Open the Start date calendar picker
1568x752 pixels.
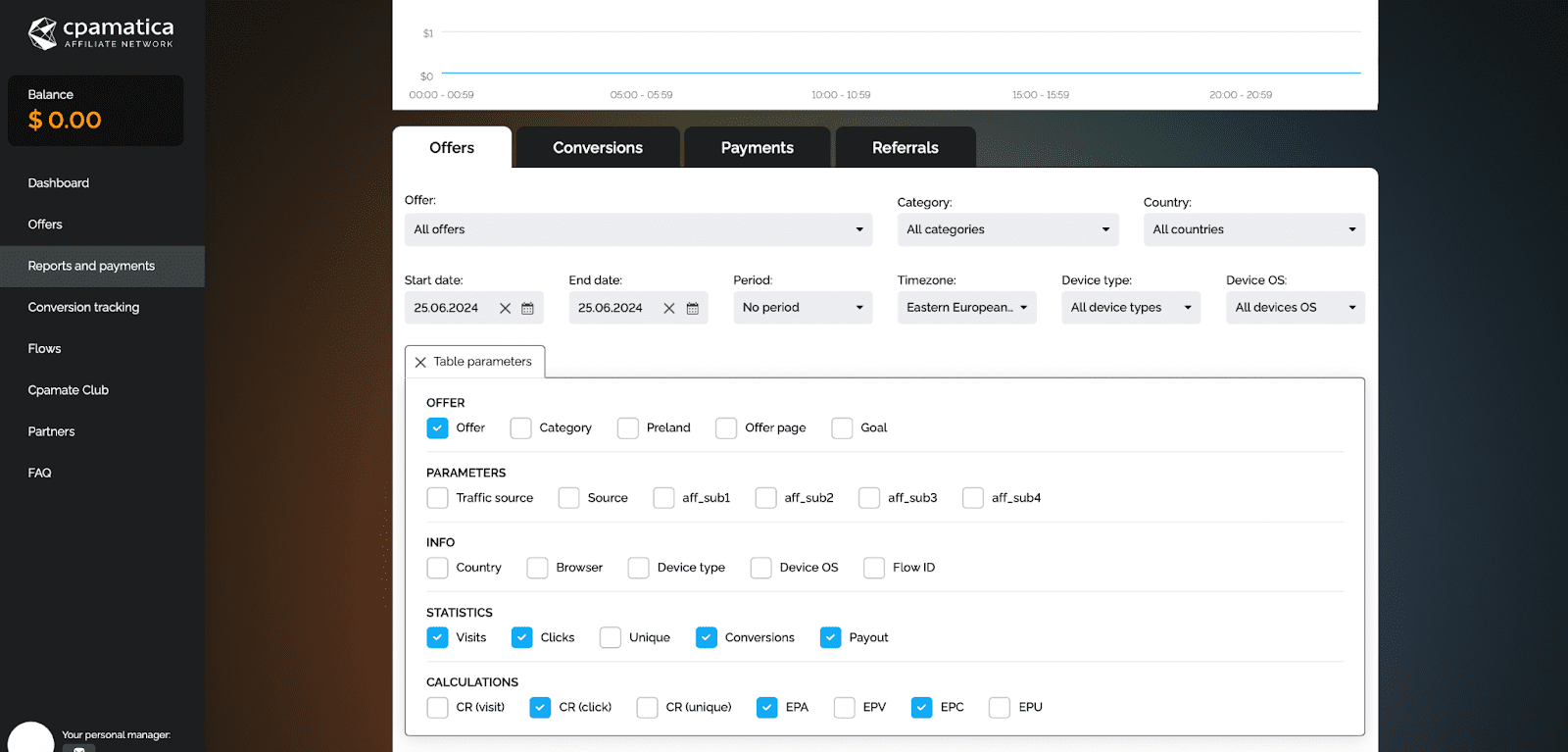tap(527, 308)
